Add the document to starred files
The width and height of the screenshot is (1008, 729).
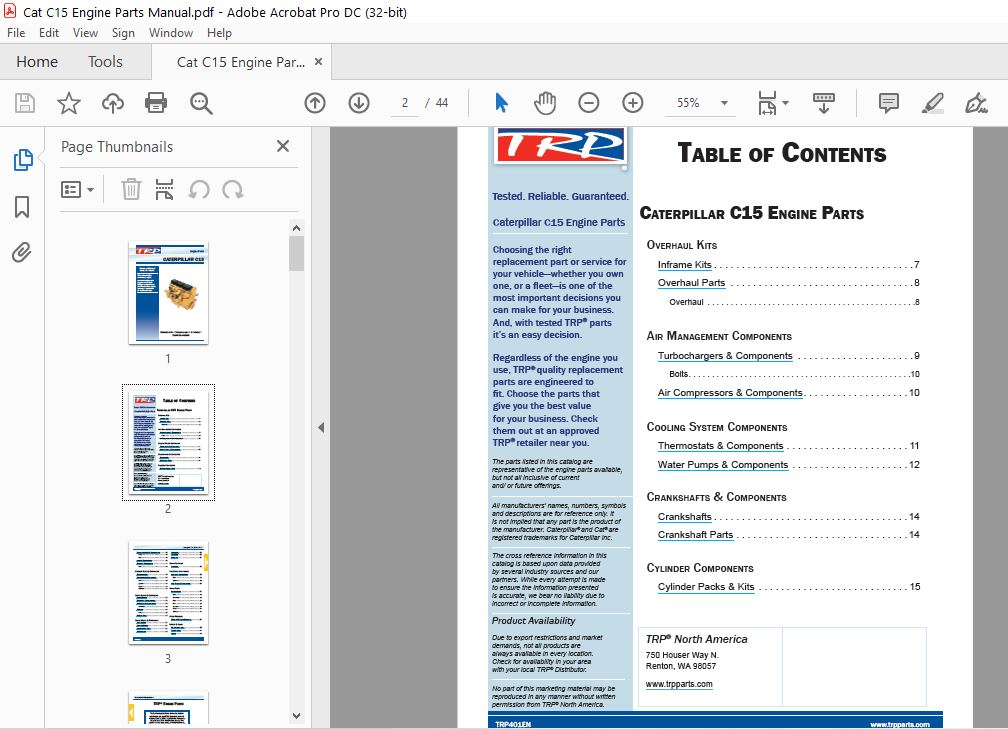(x=69, y=103)
